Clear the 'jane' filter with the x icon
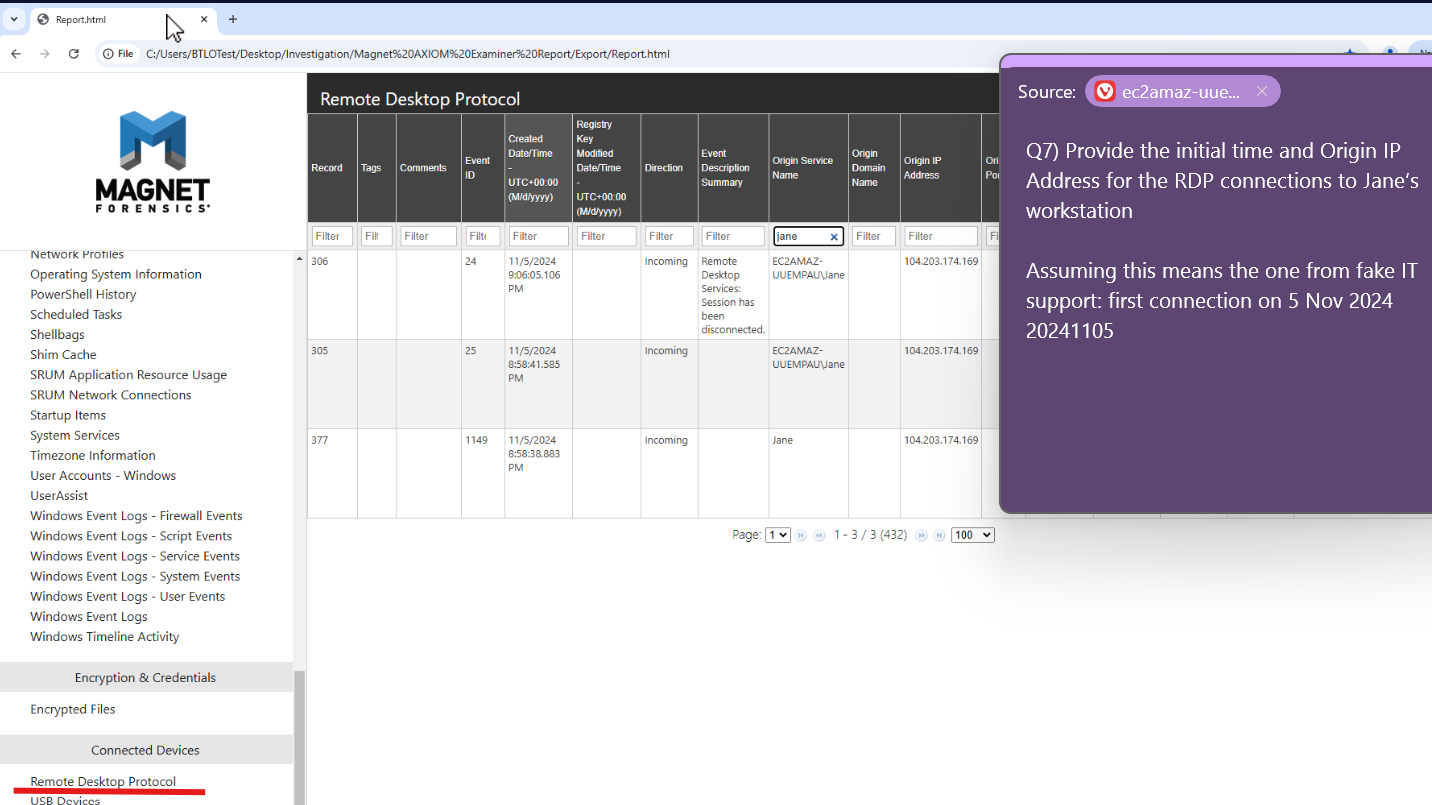Image resolution: width=1432 pixels, height=805 pixels. (x=834, y=237)
